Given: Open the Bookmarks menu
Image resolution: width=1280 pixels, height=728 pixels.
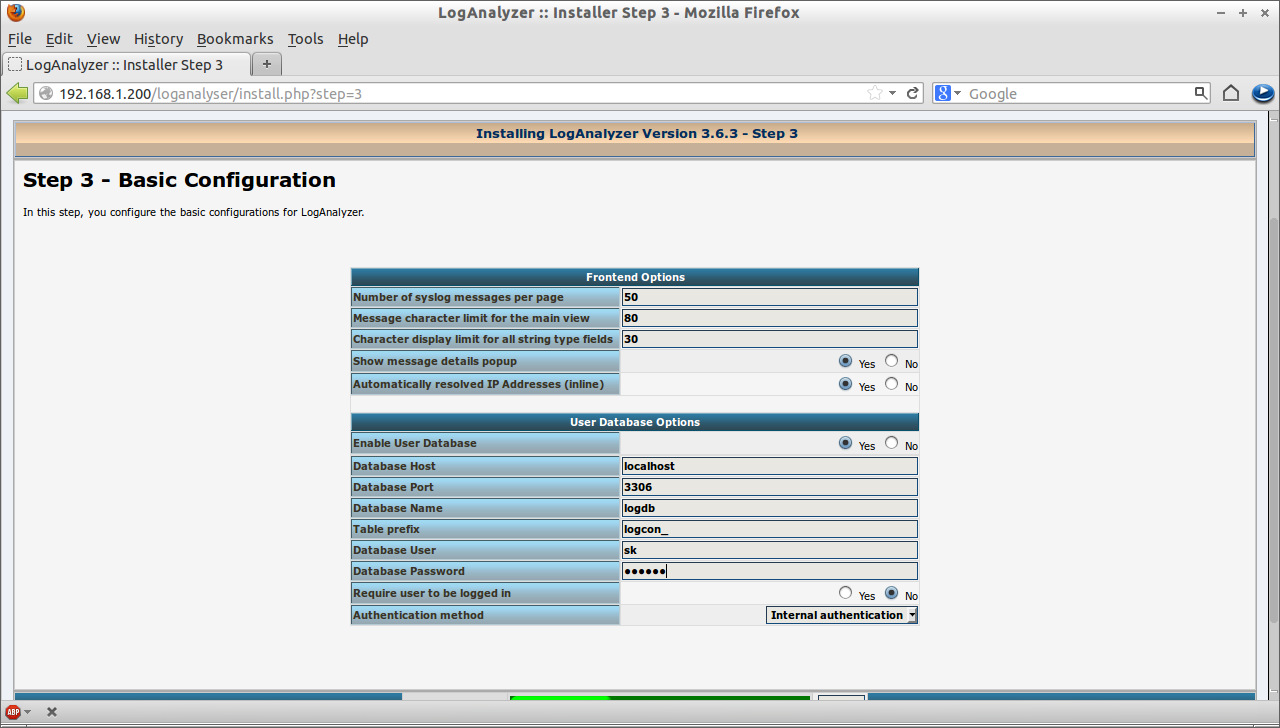Looking at the screenshot, I should [x=235, y=39].
